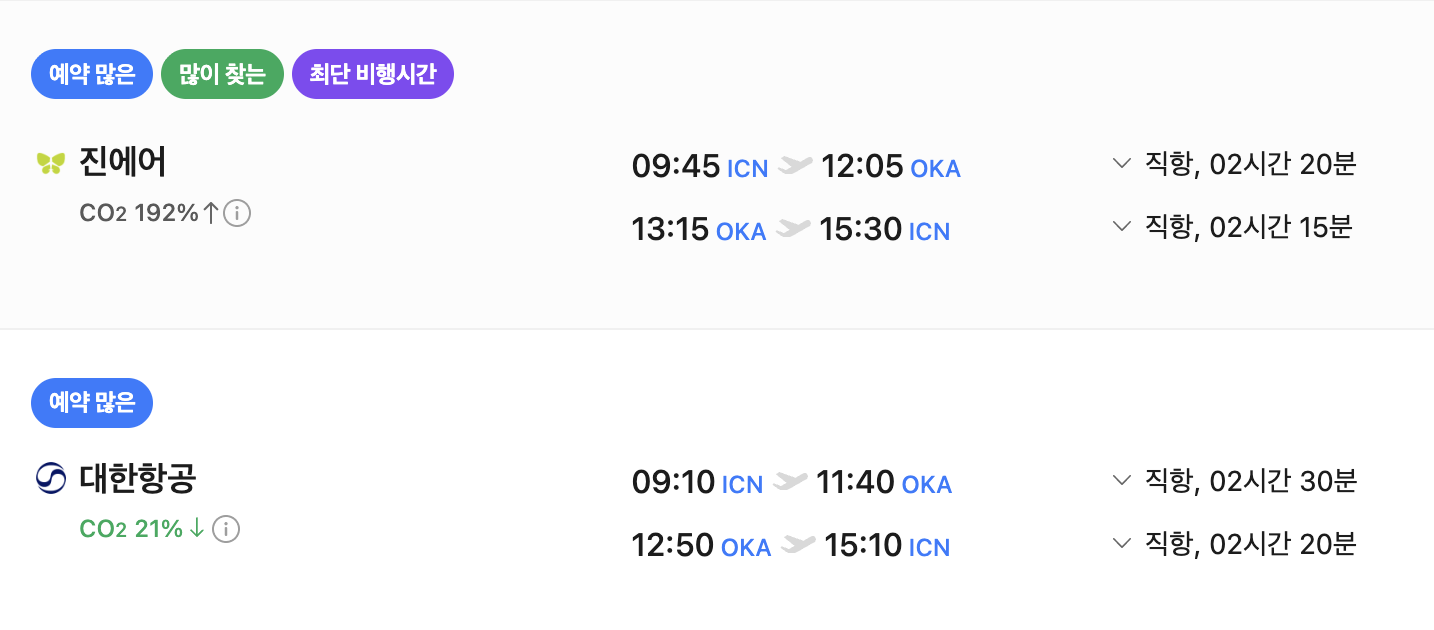Click the green 많이 찾는 badge
Image resolution: width=1434 pixels, height=630 pixels.
pos(222,75)
